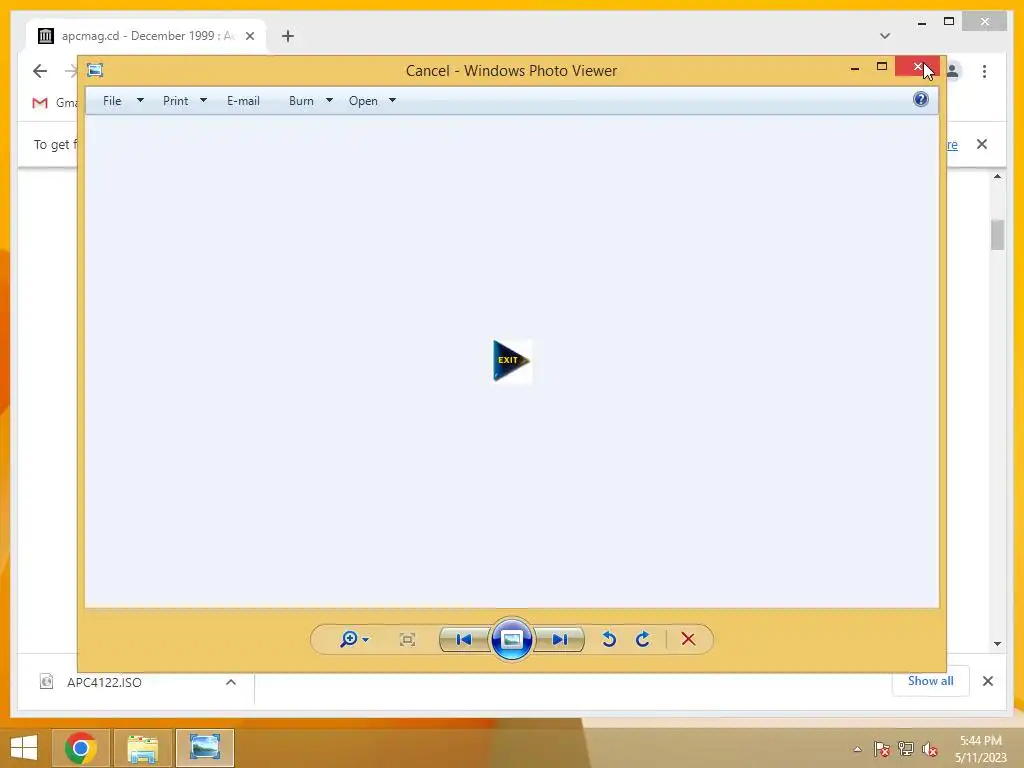This screenshot has height=768, width=1024.
Task: Open the File menu
Action: pos(112,101)
